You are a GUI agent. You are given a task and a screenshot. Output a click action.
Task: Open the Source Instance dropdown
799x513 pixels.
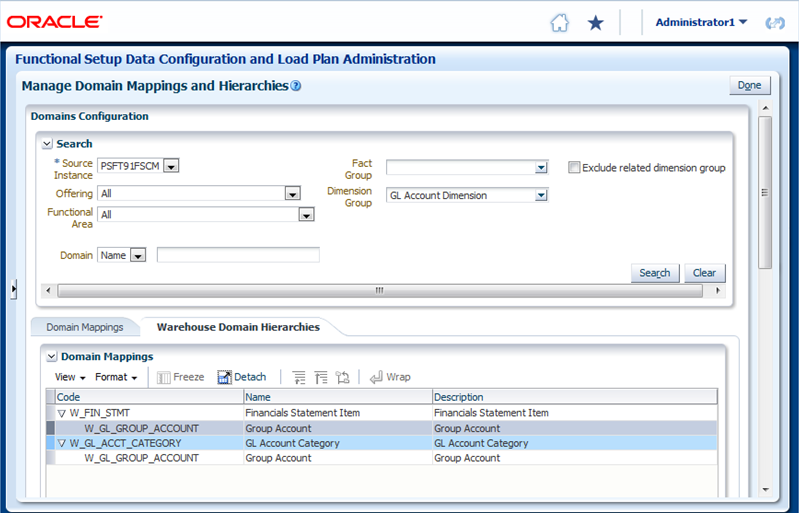(171, 166)
